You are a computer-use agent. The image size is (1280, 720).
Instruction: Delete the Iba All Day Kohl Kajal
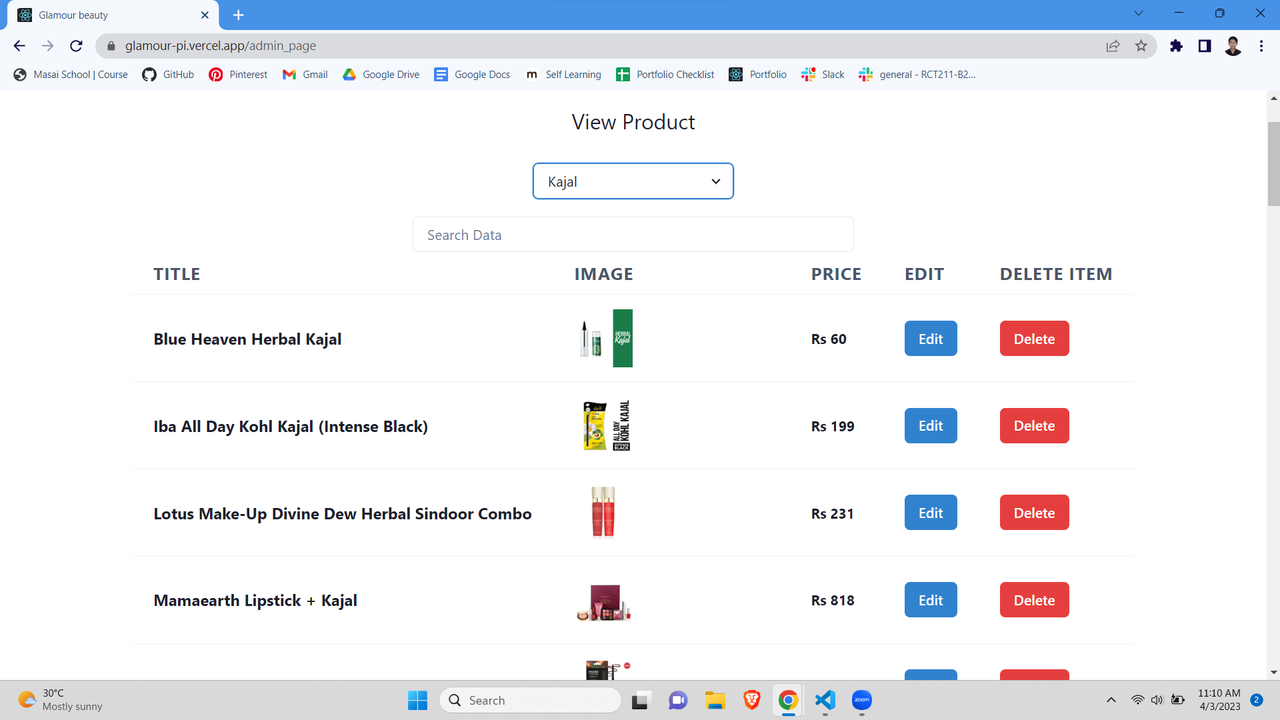(1034, 425)
